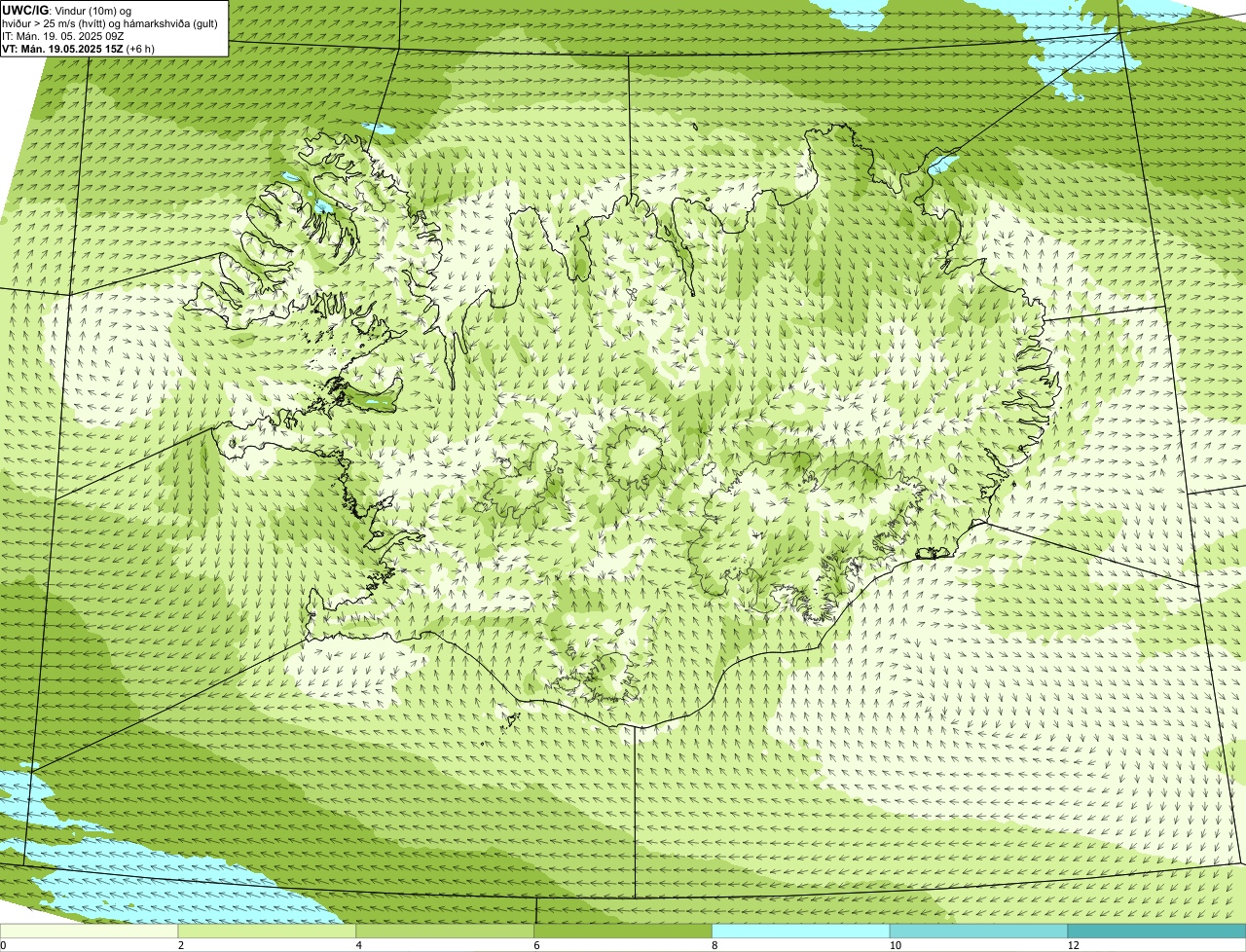The height and width of the screenshot is (952, 1246).
Task: Click the "12" label under the color scale
Action: pyautogui.click(x=1073, y=945)
